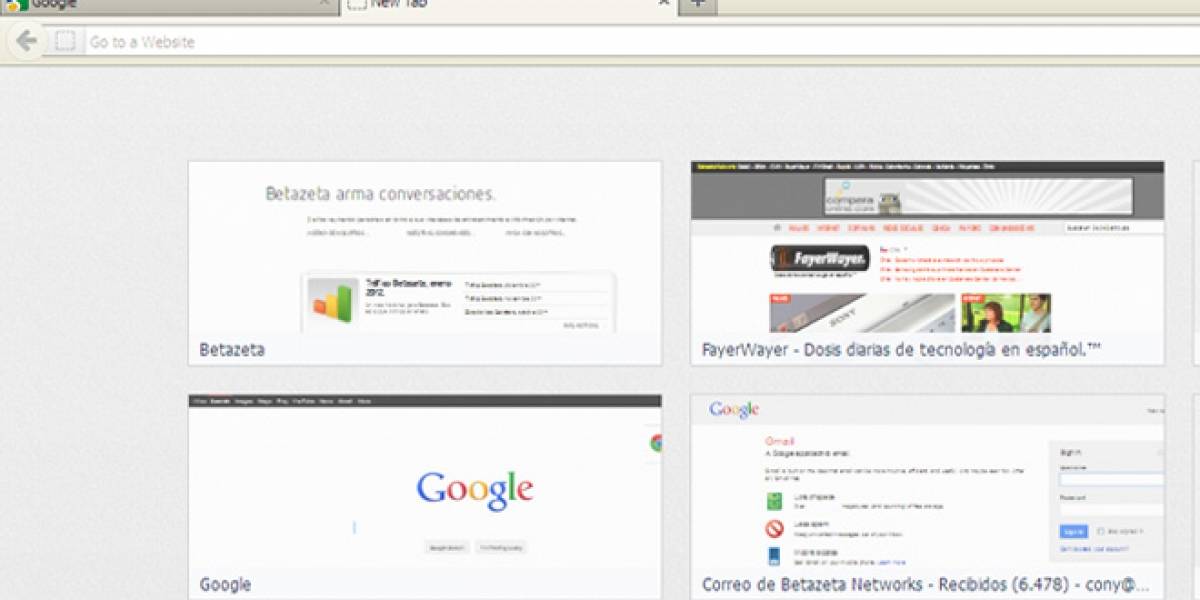Click the Google tile caption text
Screen dimensions: 1200x600
click(225, 585)
